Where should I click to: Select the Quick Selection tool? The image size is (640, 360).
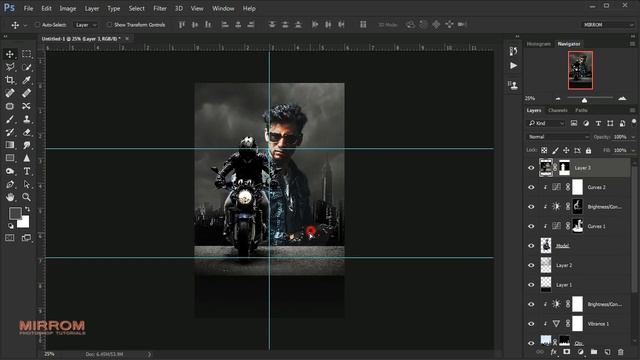coord(27,67)
